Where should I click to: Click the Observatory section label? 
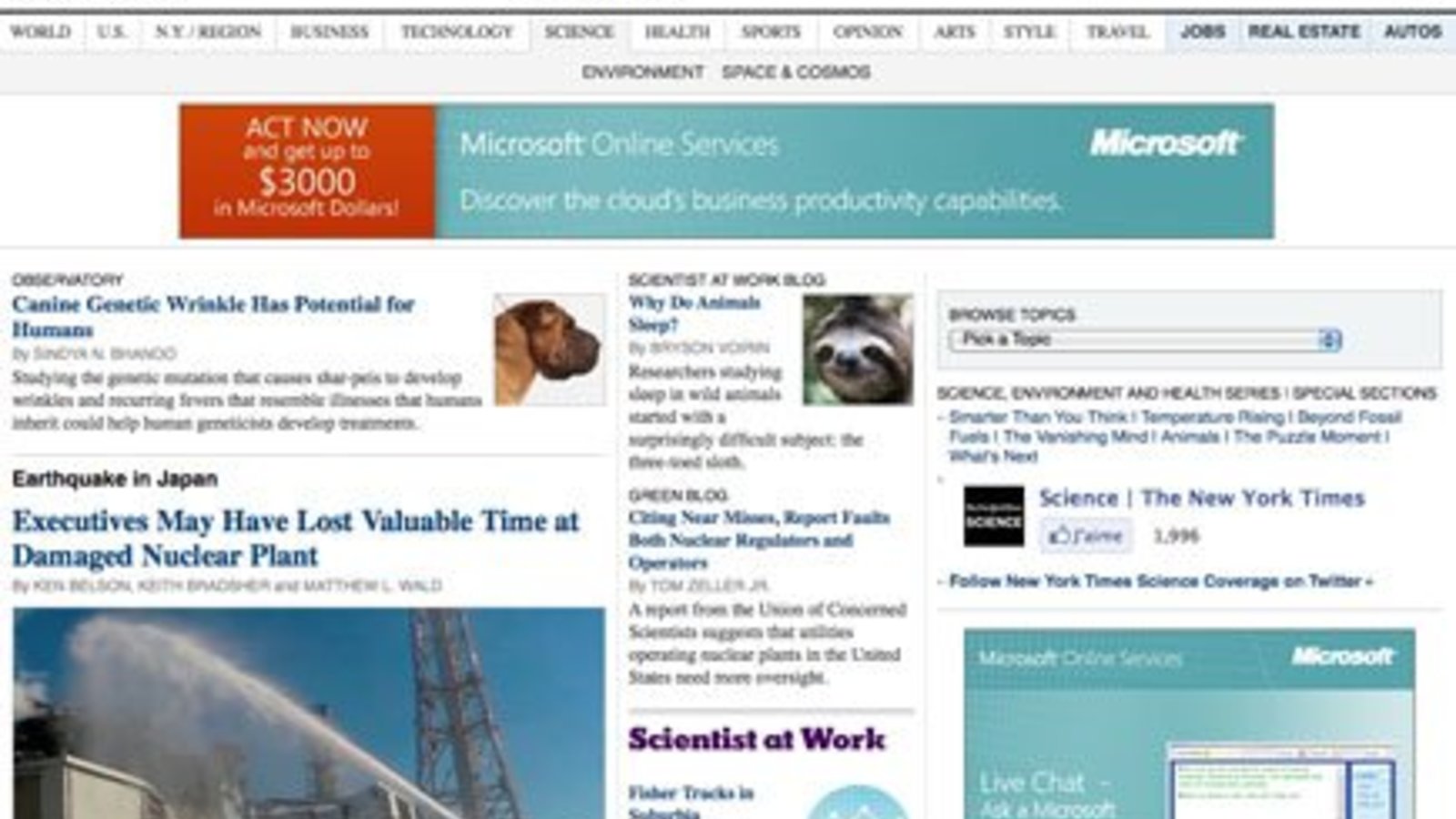click(x=67, y=279)
